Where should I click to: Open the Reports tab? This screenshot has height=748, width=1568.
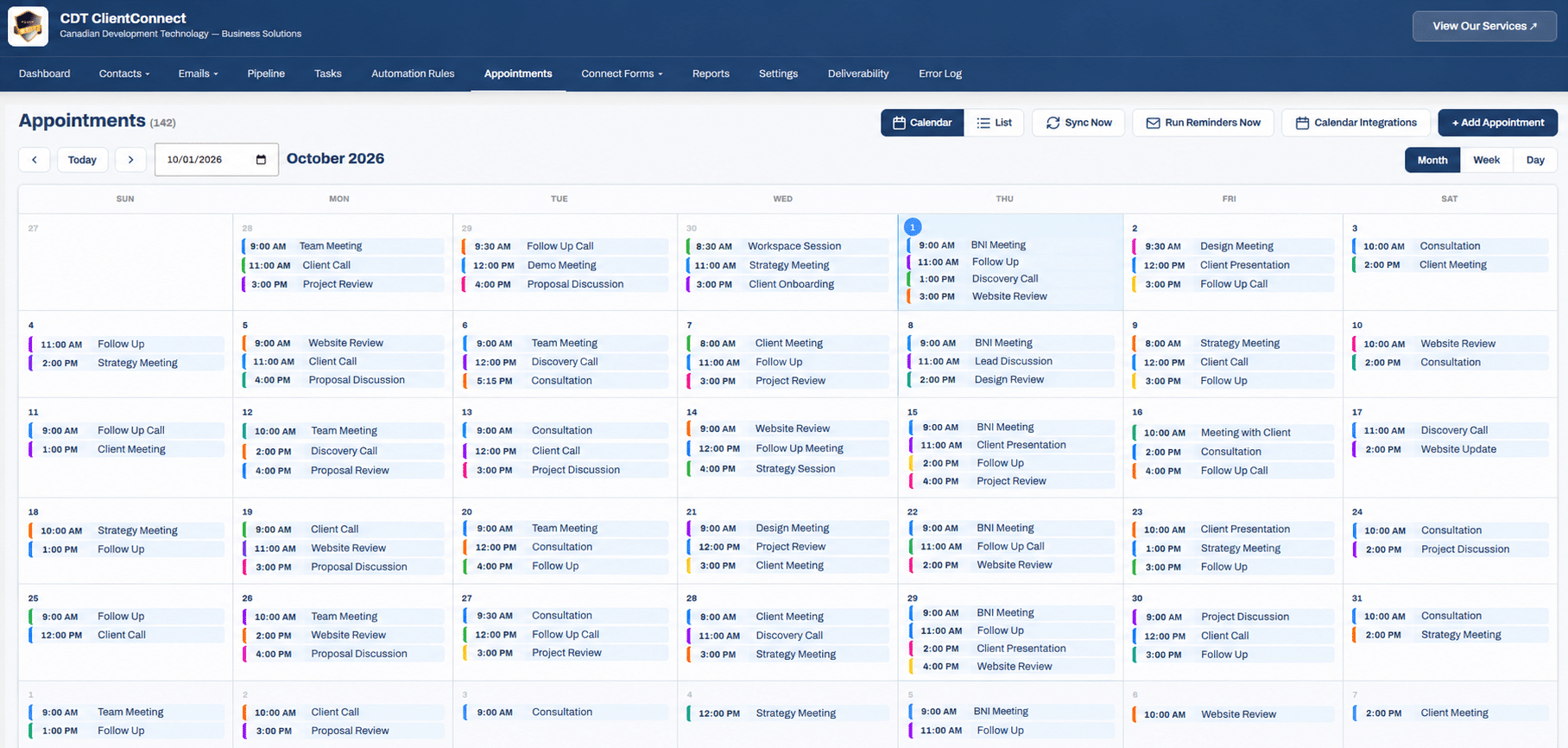pos(711,73)
